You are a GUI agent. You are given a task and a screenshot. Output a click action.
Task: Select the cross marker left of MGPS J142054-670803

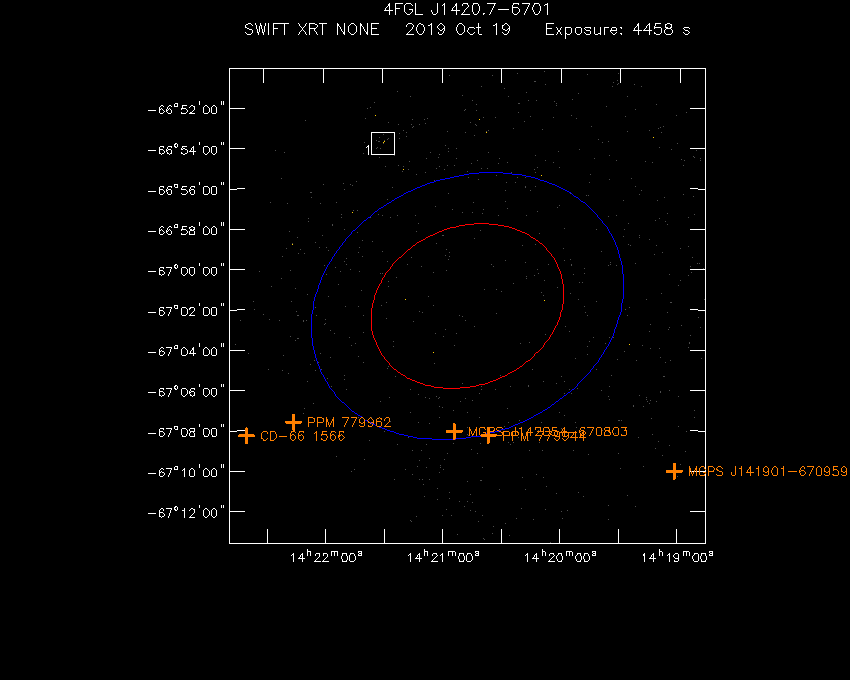pyautogui.click(x=454, y=432)
